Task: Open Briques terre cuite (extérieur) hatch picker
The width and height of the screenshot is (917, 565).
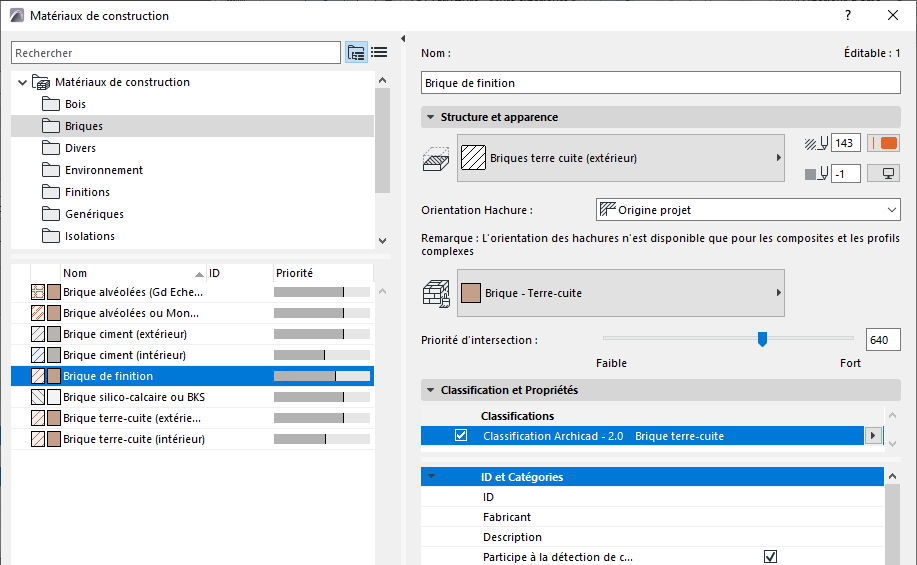Action: tap(620, 158)
